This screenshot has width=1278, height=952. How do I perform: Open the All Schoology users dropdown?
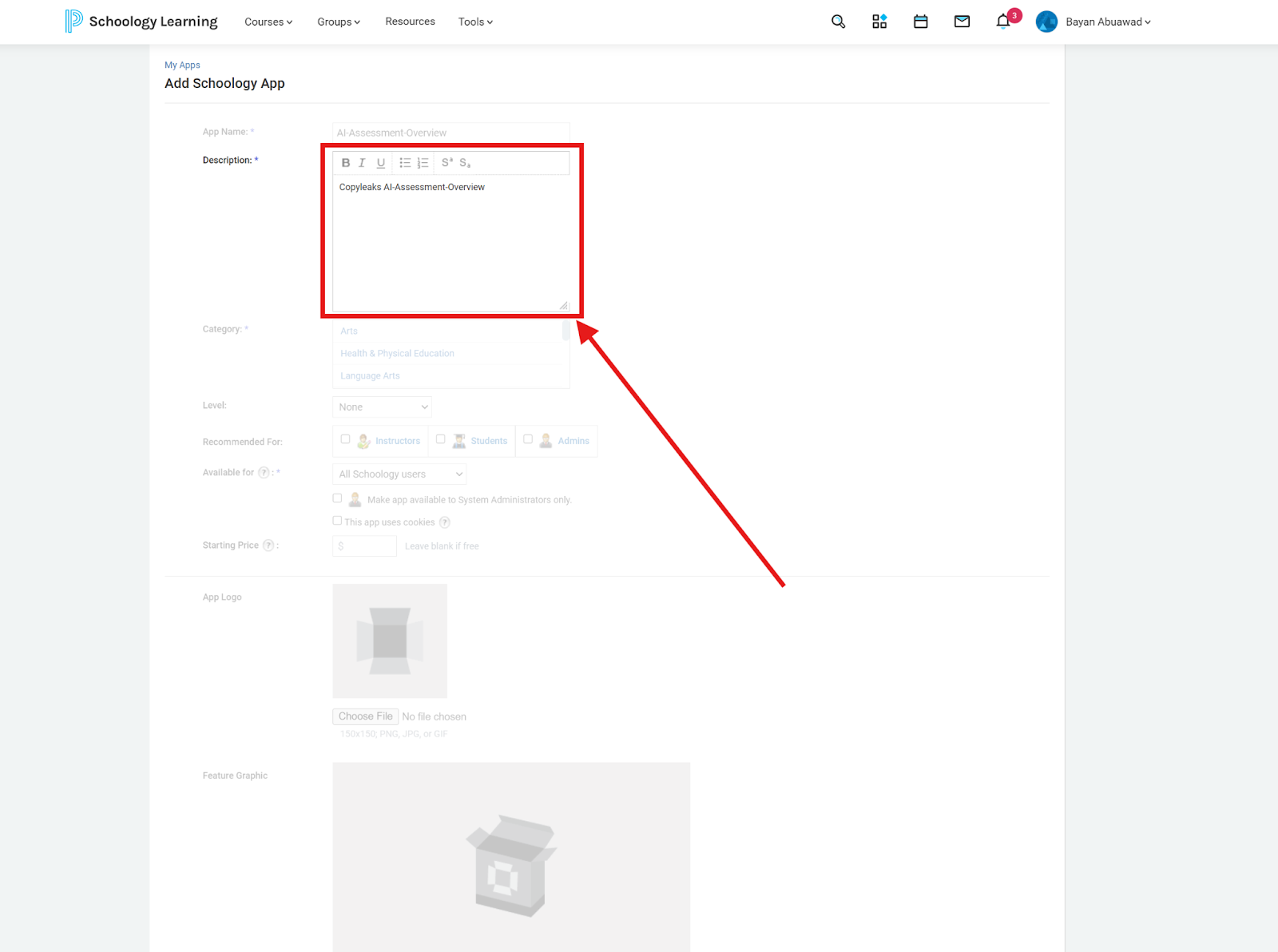click(x=399, y=474)
